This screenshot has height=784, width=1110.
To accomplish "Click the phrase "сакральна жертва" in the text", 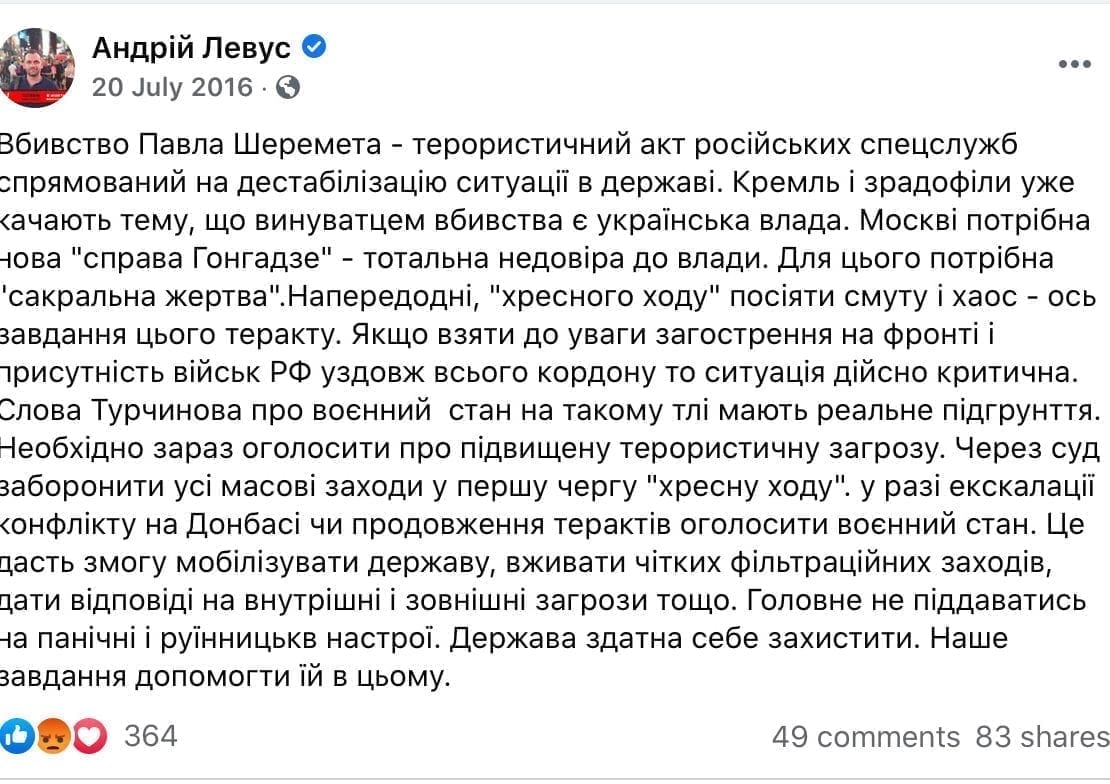I will [142, 297].
